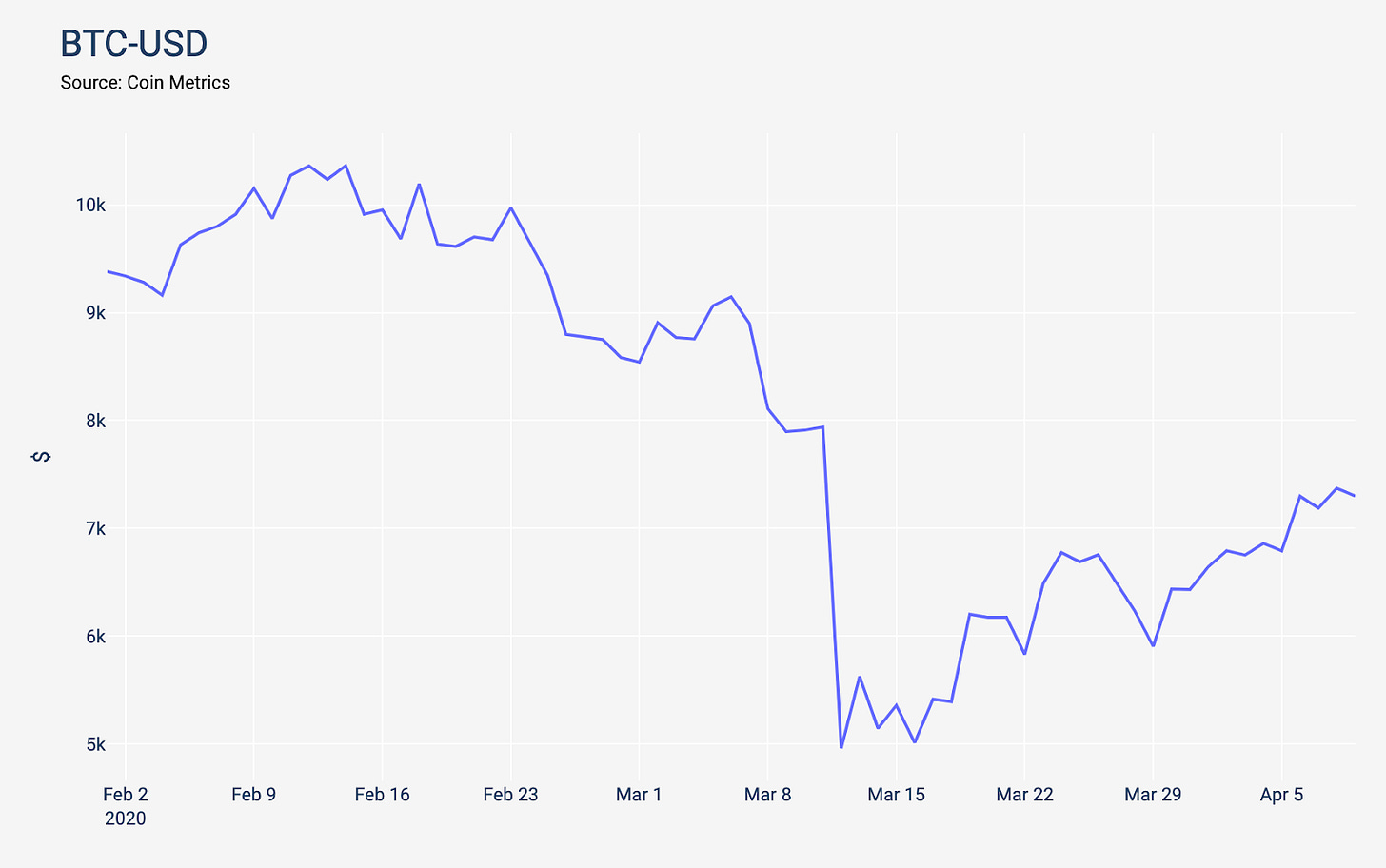Click the 7k y-axis tick label

coord(95,528)
